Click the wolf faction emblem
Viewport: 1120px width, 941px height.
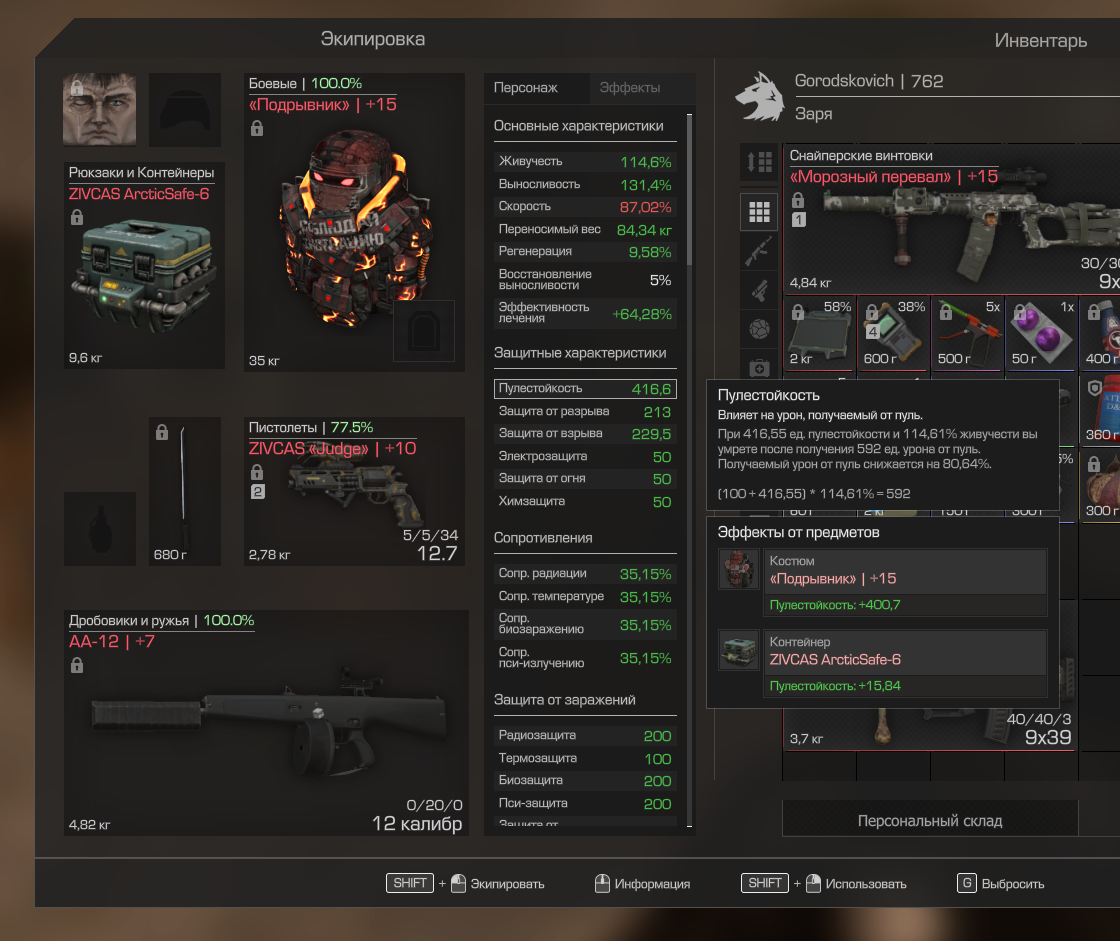(x=760, y=96)
